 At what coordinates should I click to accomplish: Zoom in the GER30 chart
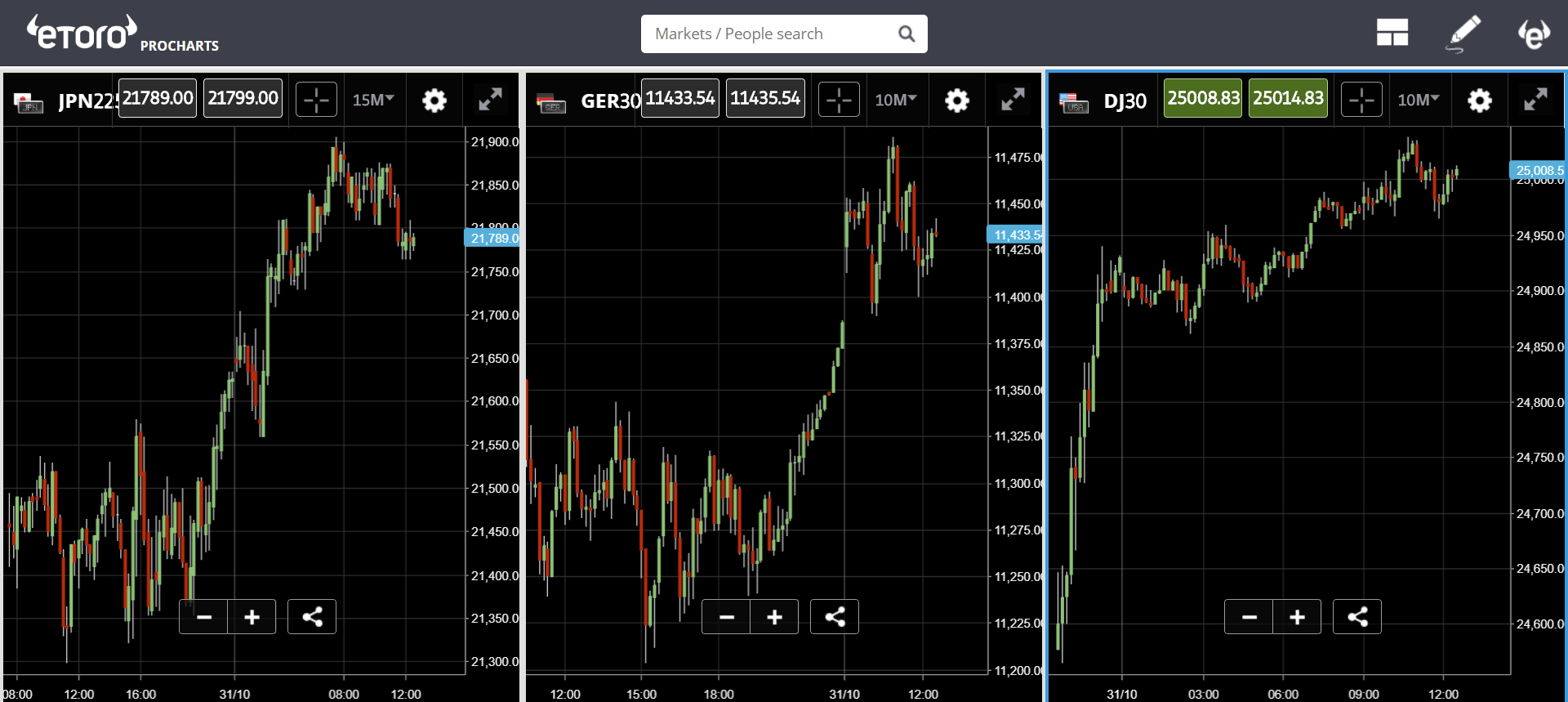coord(774,617)
